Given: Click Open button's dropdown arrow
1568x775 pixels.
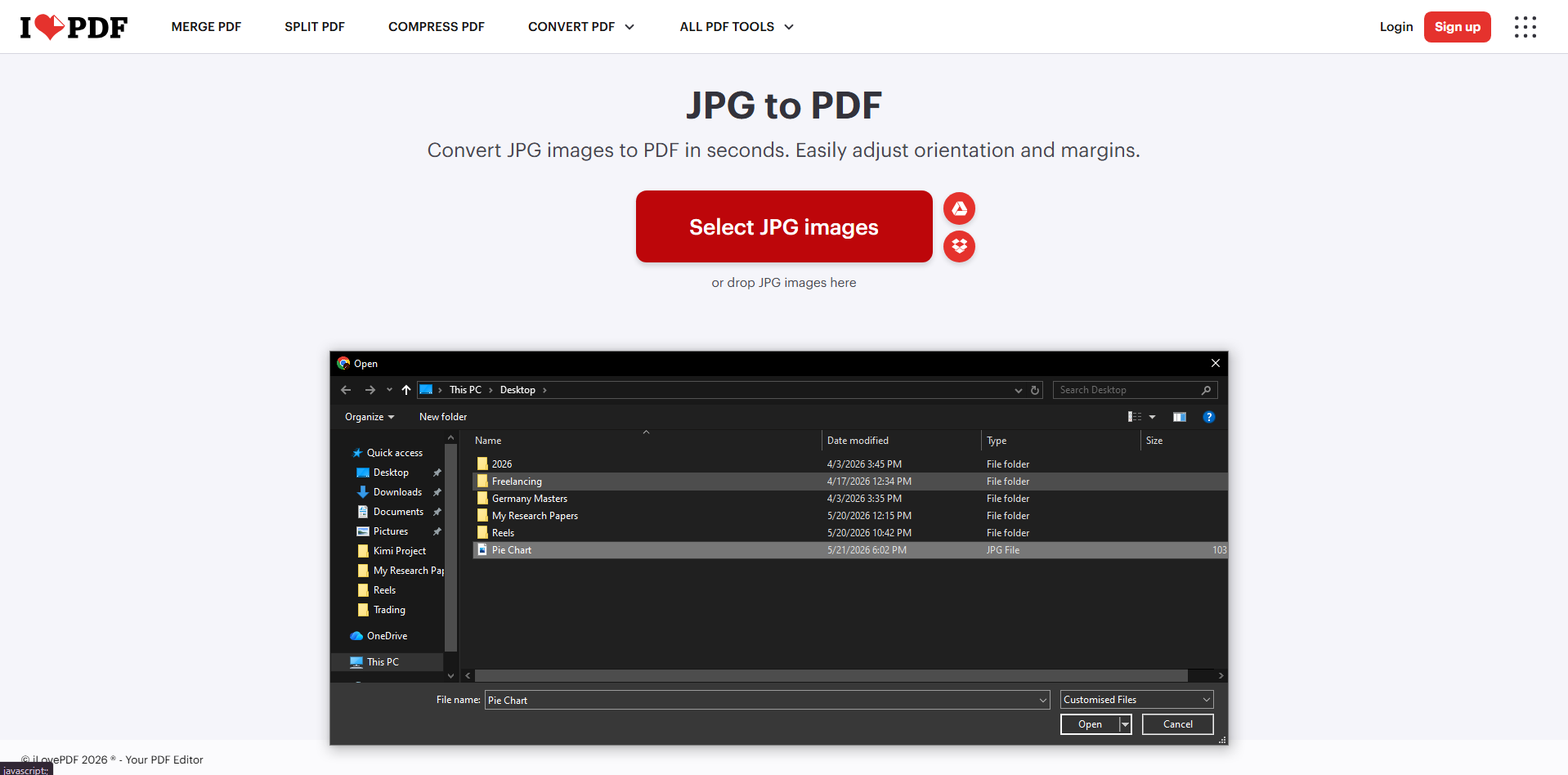Looking at the screenshot, I should [1125, 724].
